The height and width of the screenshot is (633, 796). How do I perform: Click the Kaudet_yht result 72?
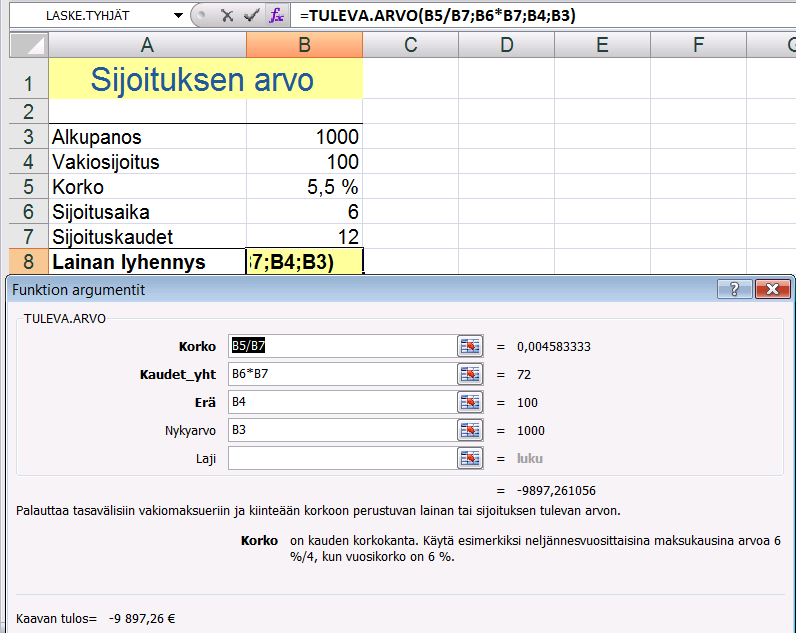[523, 375]
